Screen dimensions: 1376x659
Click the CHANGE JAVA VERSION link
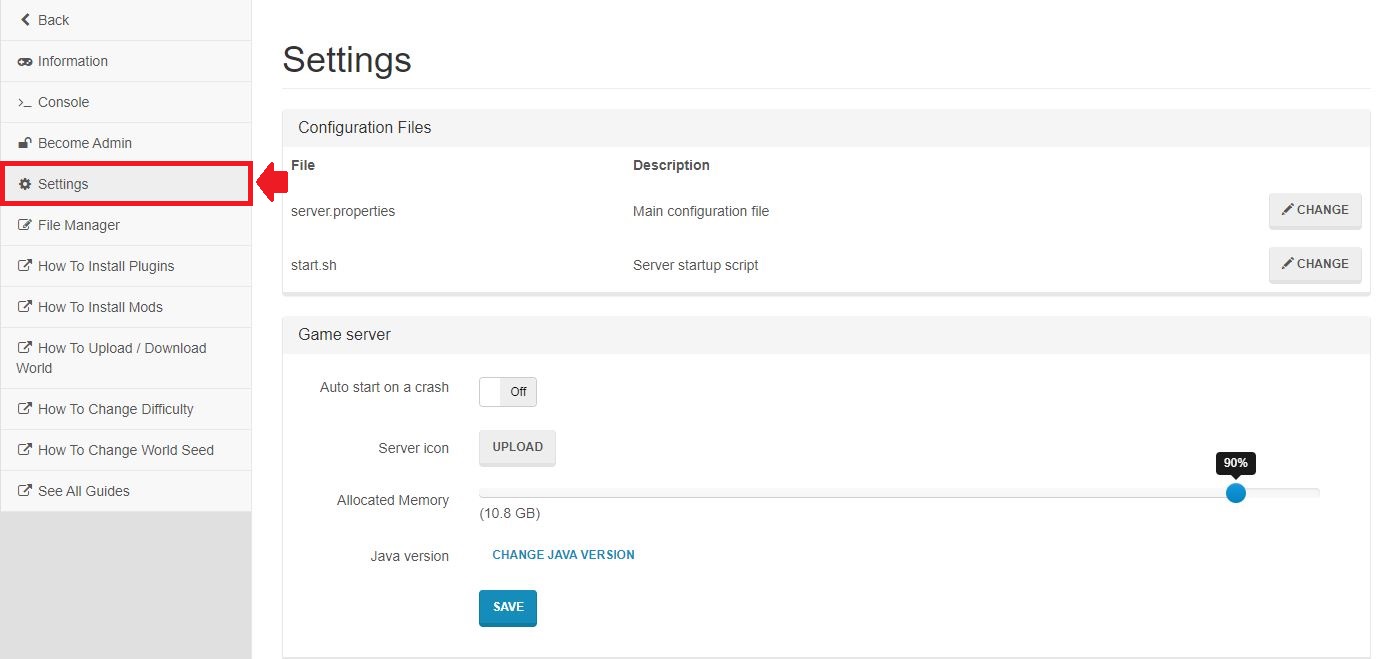pos(563,555)
